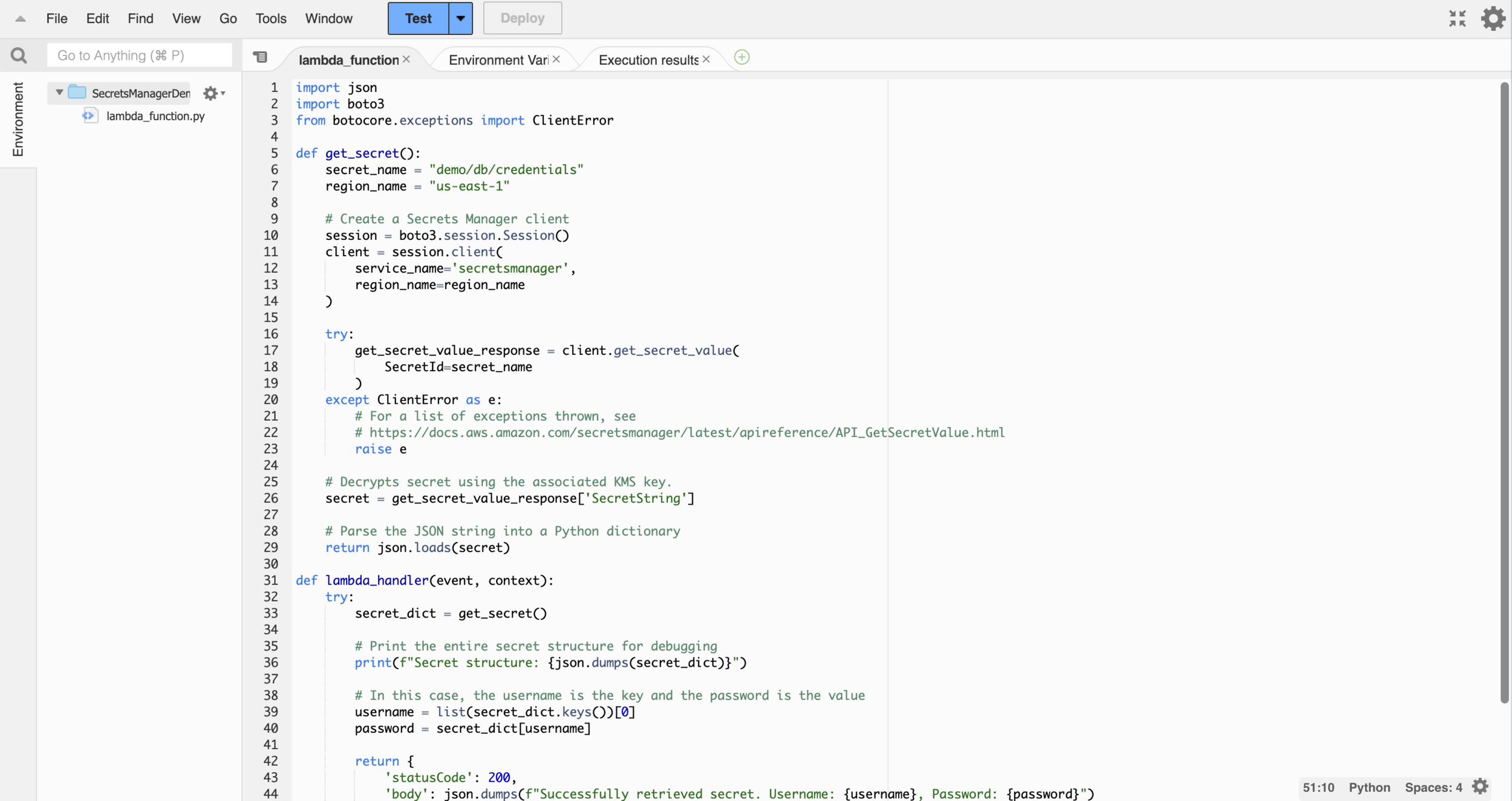1512x801 pixels.
Task: Click the editor vertical scrollbar
Action: [1504, 393]
